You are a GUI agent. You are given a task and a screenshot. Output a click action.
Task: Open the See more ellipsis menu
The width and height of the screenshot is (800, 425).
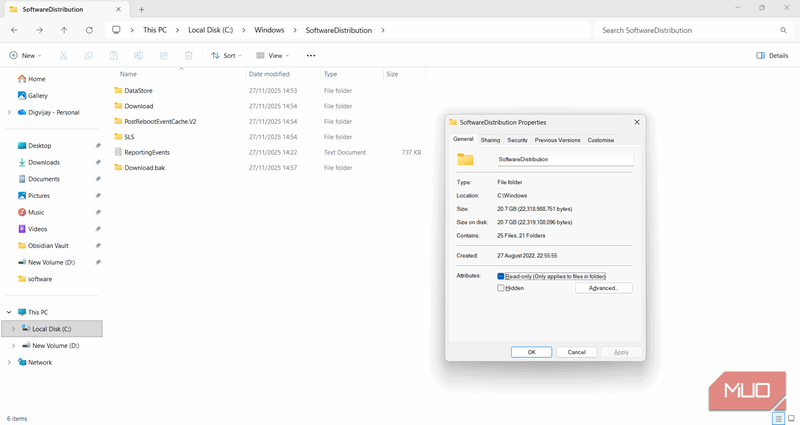pyautogui.click(x=311, y=56)
